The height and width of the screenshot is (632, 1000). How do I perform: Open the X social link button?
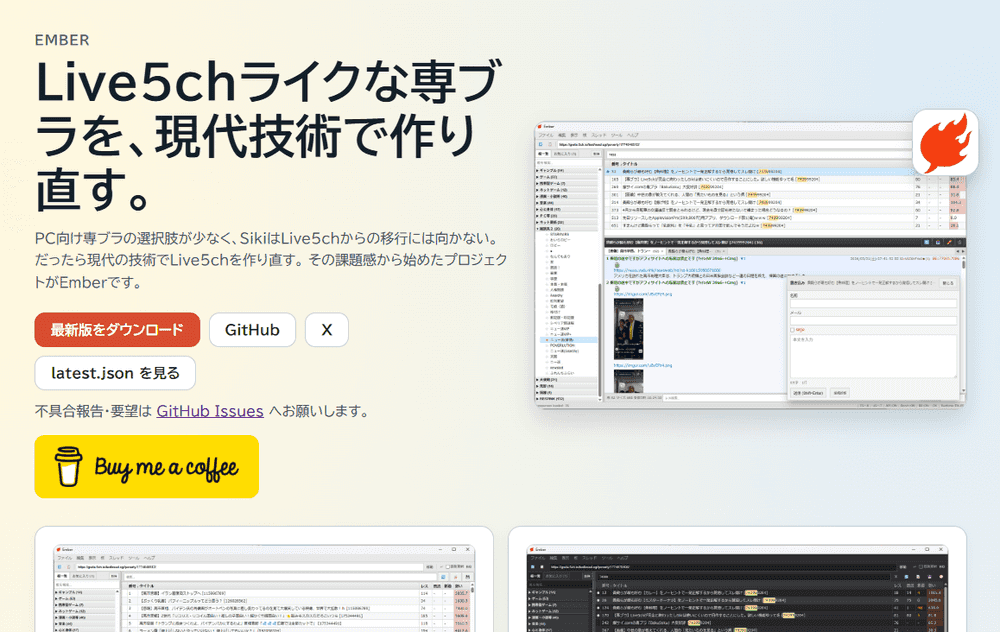coord(327,330)
